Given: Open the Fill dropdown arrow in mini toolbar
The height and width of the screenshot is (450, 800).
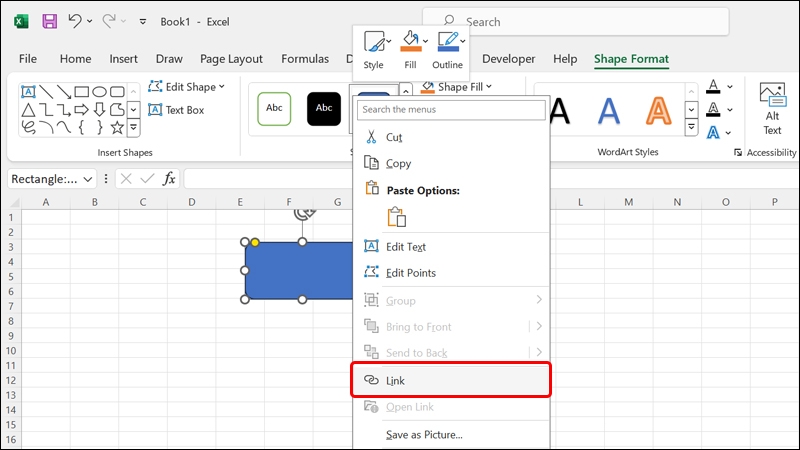Looking at the screenshot, I should [x=426, y=42].
